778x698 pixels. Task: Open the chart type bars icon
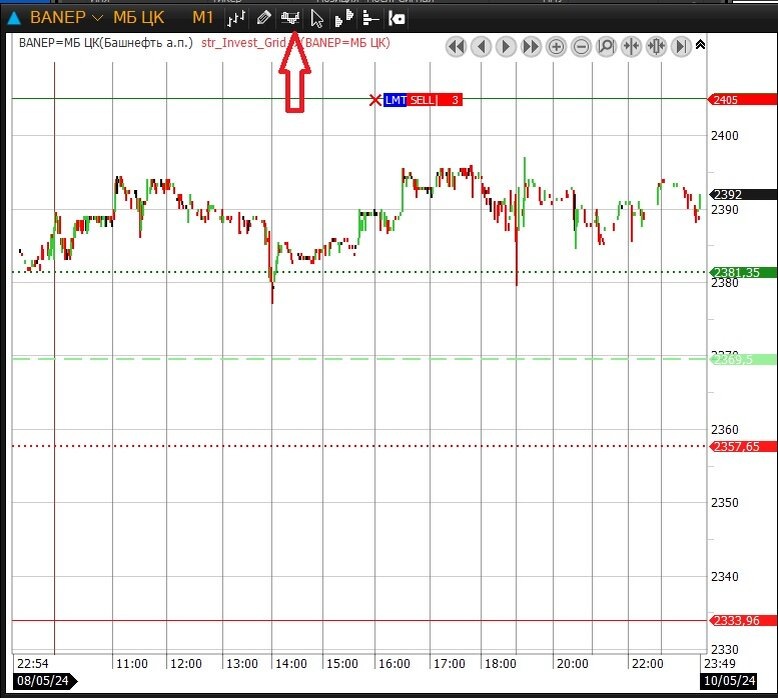pos(236,19)
